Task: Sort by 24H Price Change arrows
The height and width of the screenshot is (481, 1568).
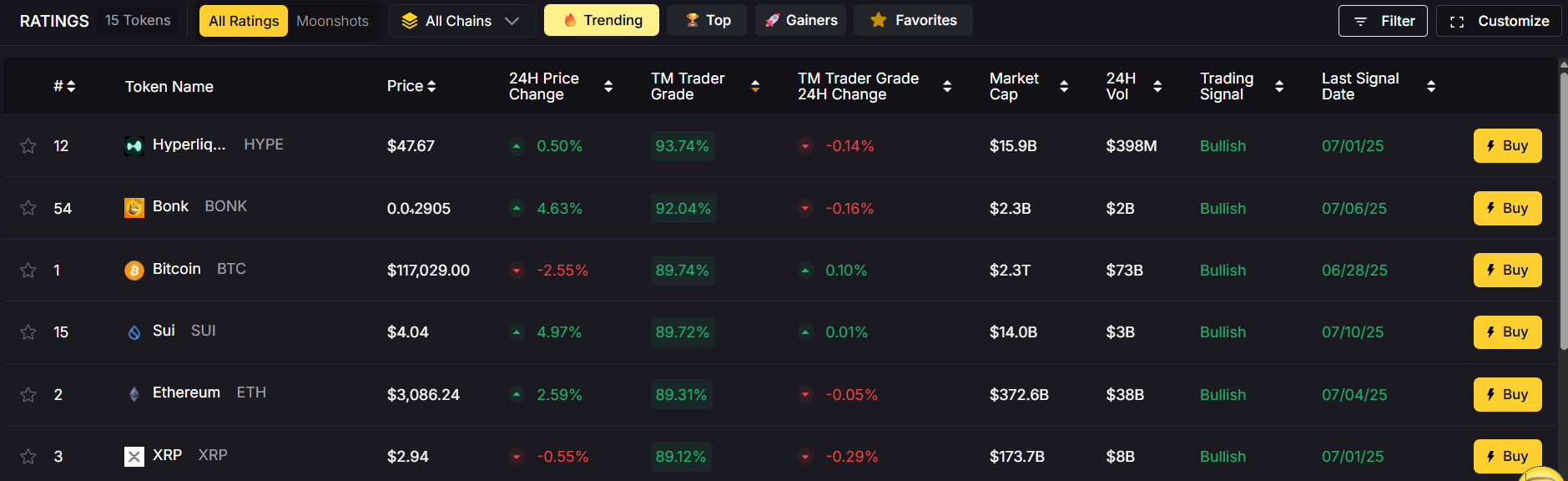Action: [x=608, y=86]
